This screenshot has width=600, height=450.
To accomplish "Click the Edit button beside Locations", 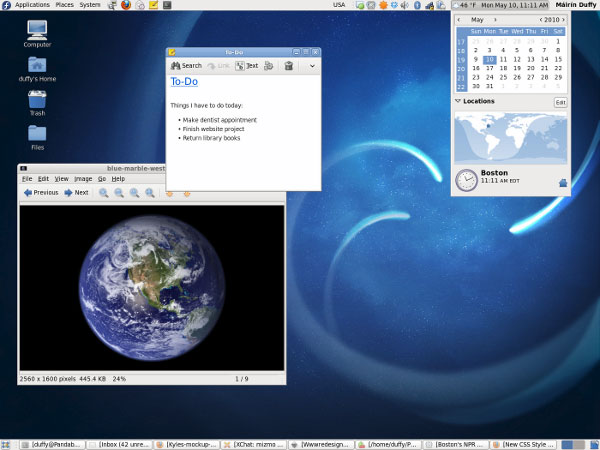I will click(x=560, y=102).
